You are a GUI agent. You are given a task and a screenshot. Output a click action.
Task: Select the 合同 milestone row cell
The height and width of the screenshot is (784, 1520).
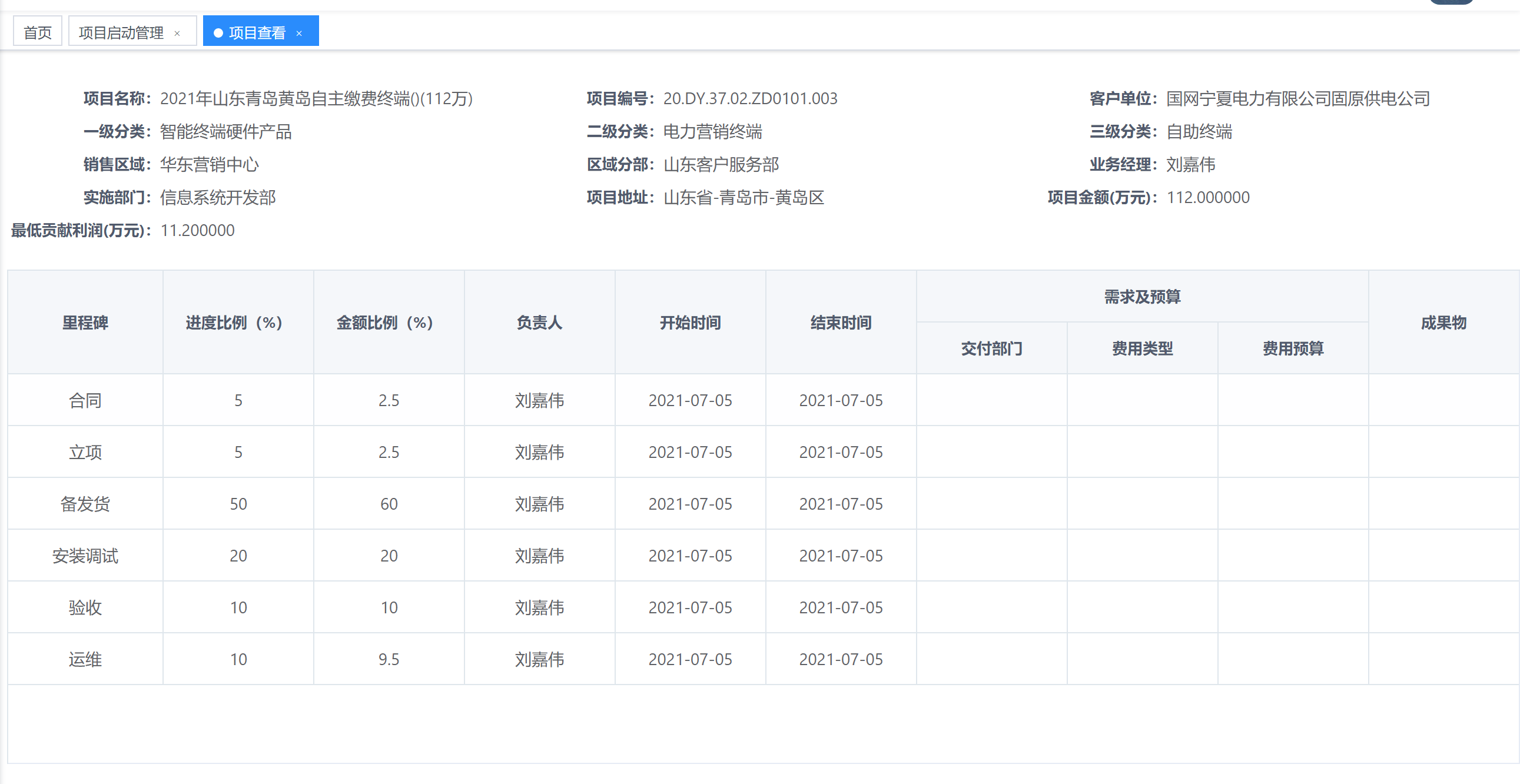click(x=85, y=401)
